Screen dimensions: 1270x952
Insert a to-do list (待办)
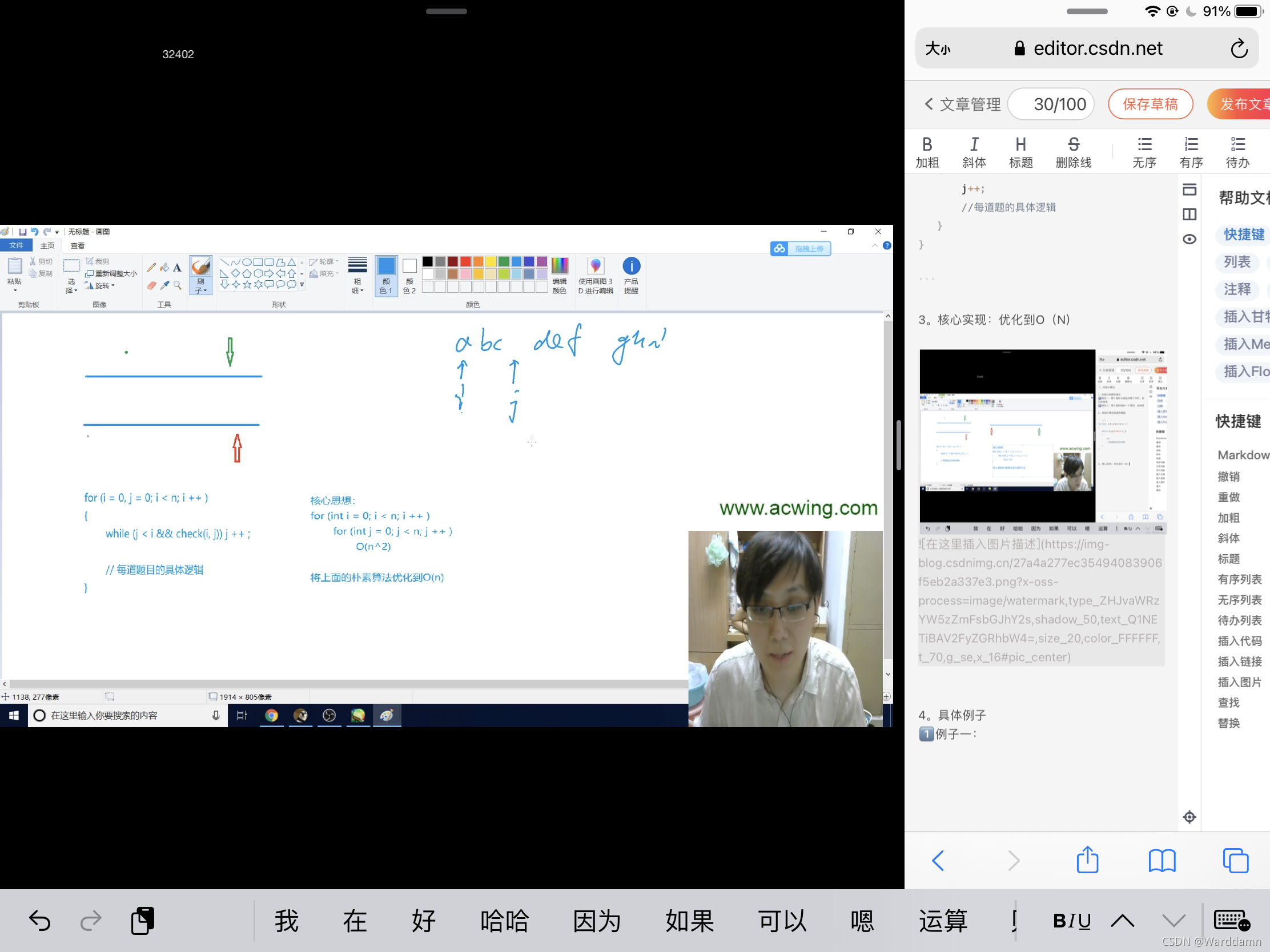[1237, 152]
